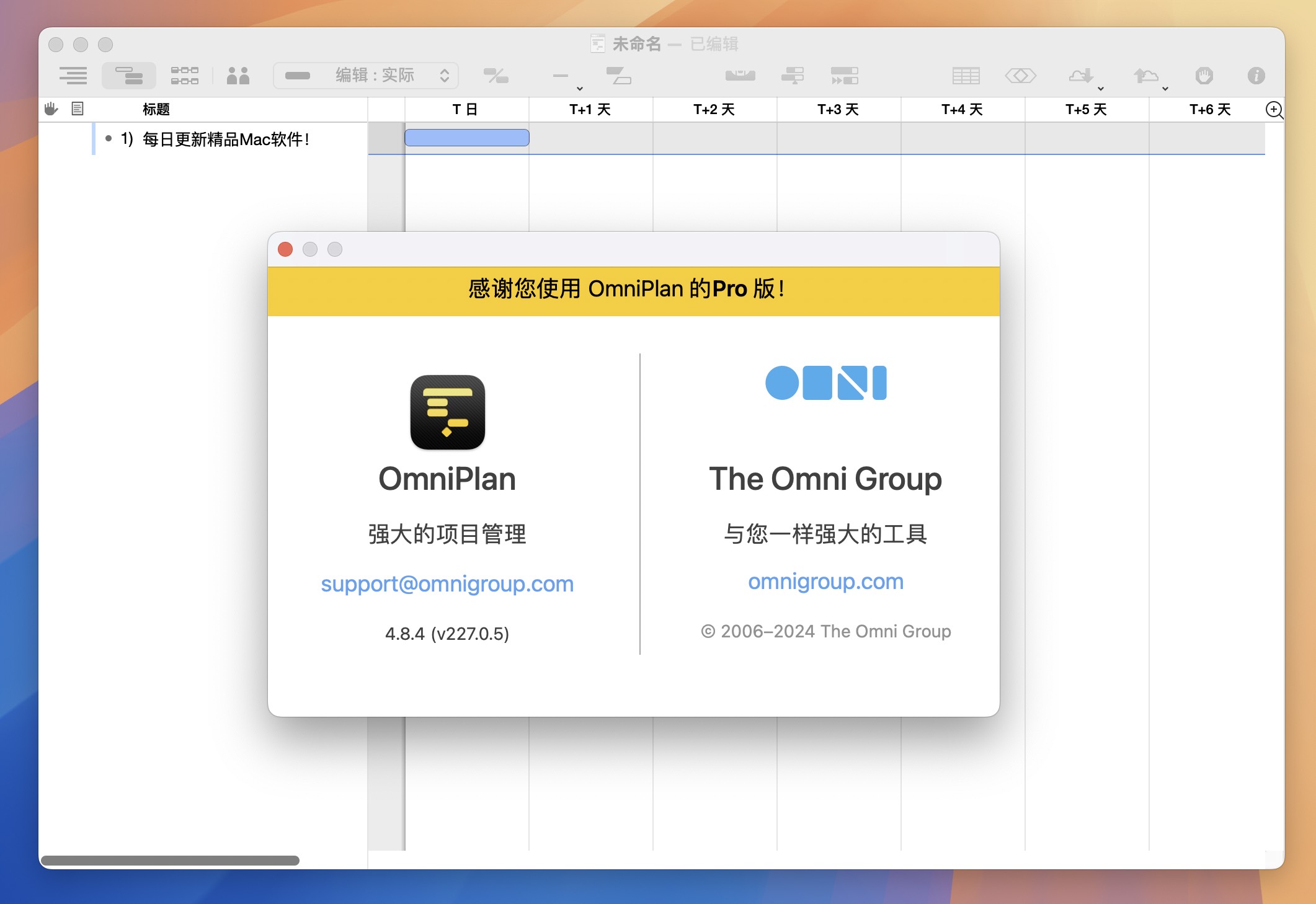Click the zoom magnifier in the timeline header
The width and height of the screenshot is (1316, 904).
(1274, 110)
